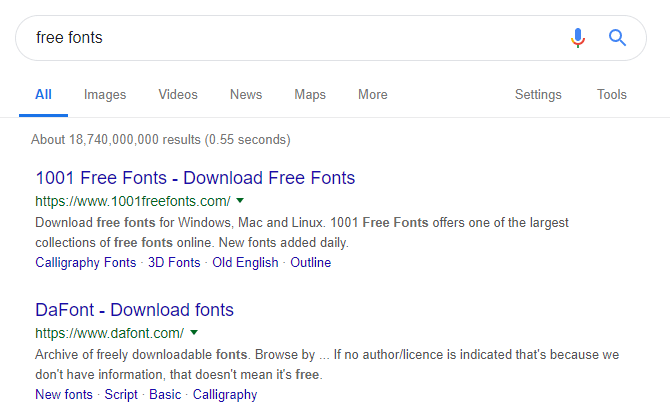Click the 'About 18,740,000,000 results' stats text

pyautogui.click(x=161, y=140)
